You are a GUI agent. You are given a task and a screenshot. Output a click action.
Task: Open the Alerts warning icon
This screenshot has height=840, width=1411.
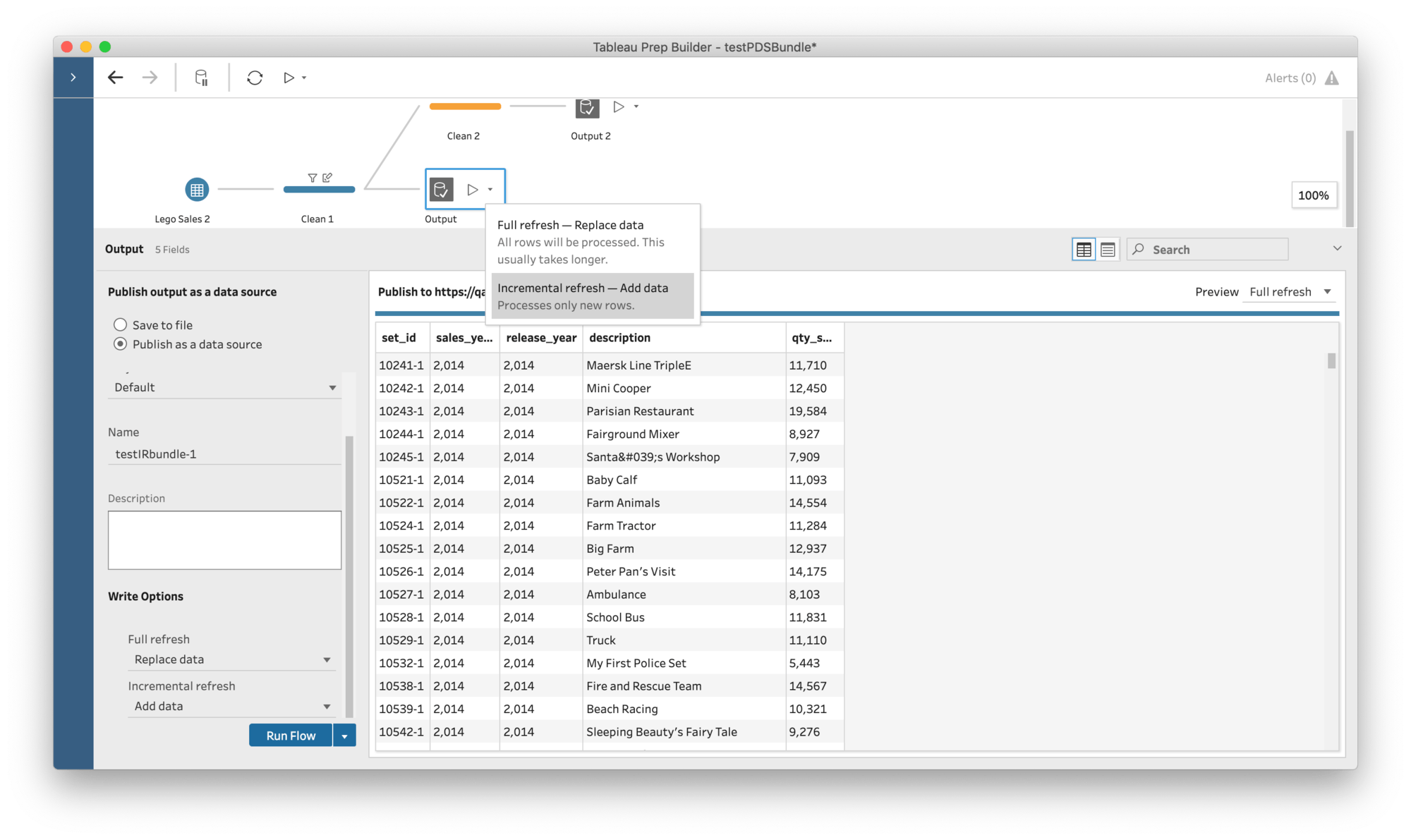pos(1331,78)
